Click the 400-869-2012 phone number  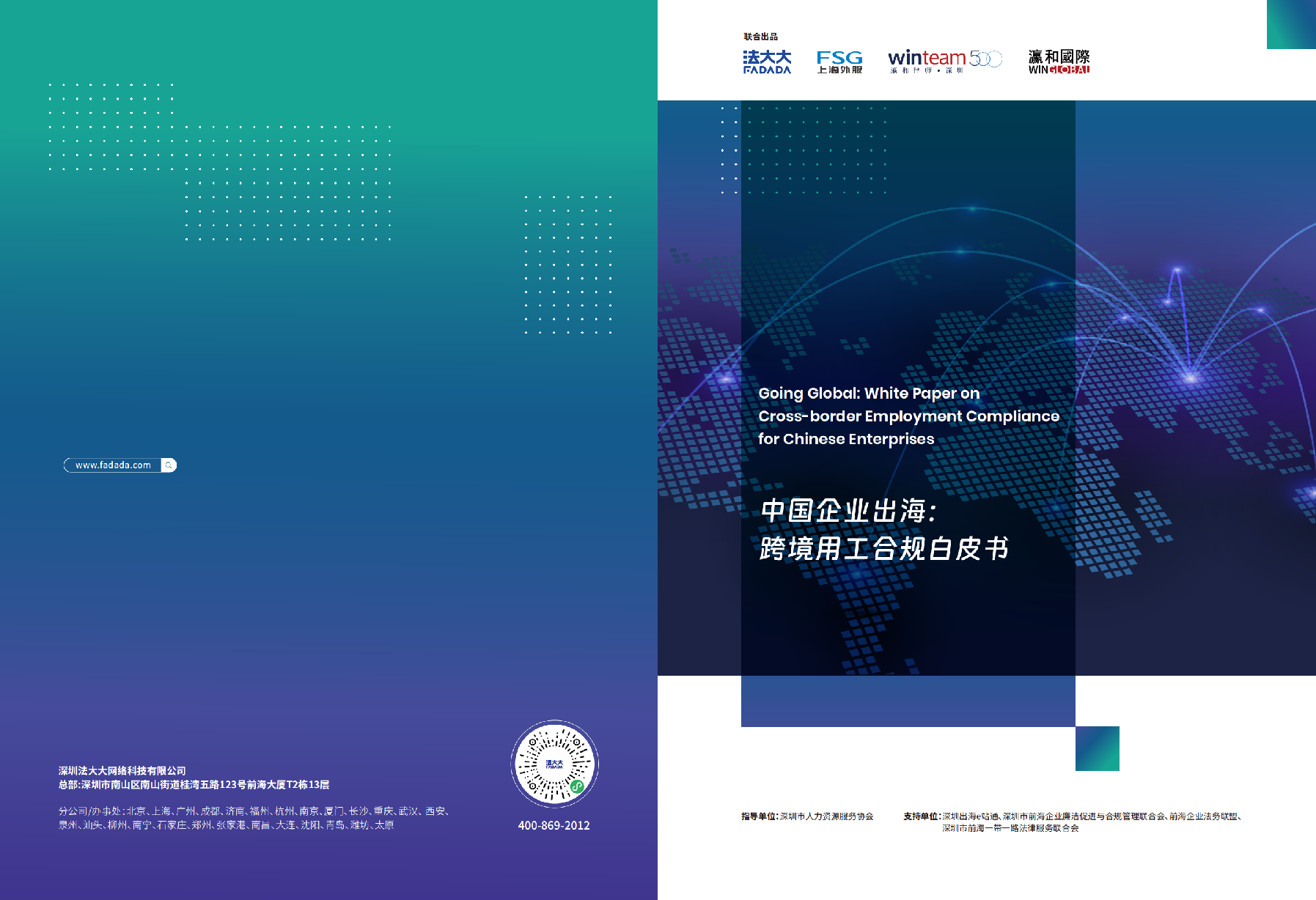point(554,825)
